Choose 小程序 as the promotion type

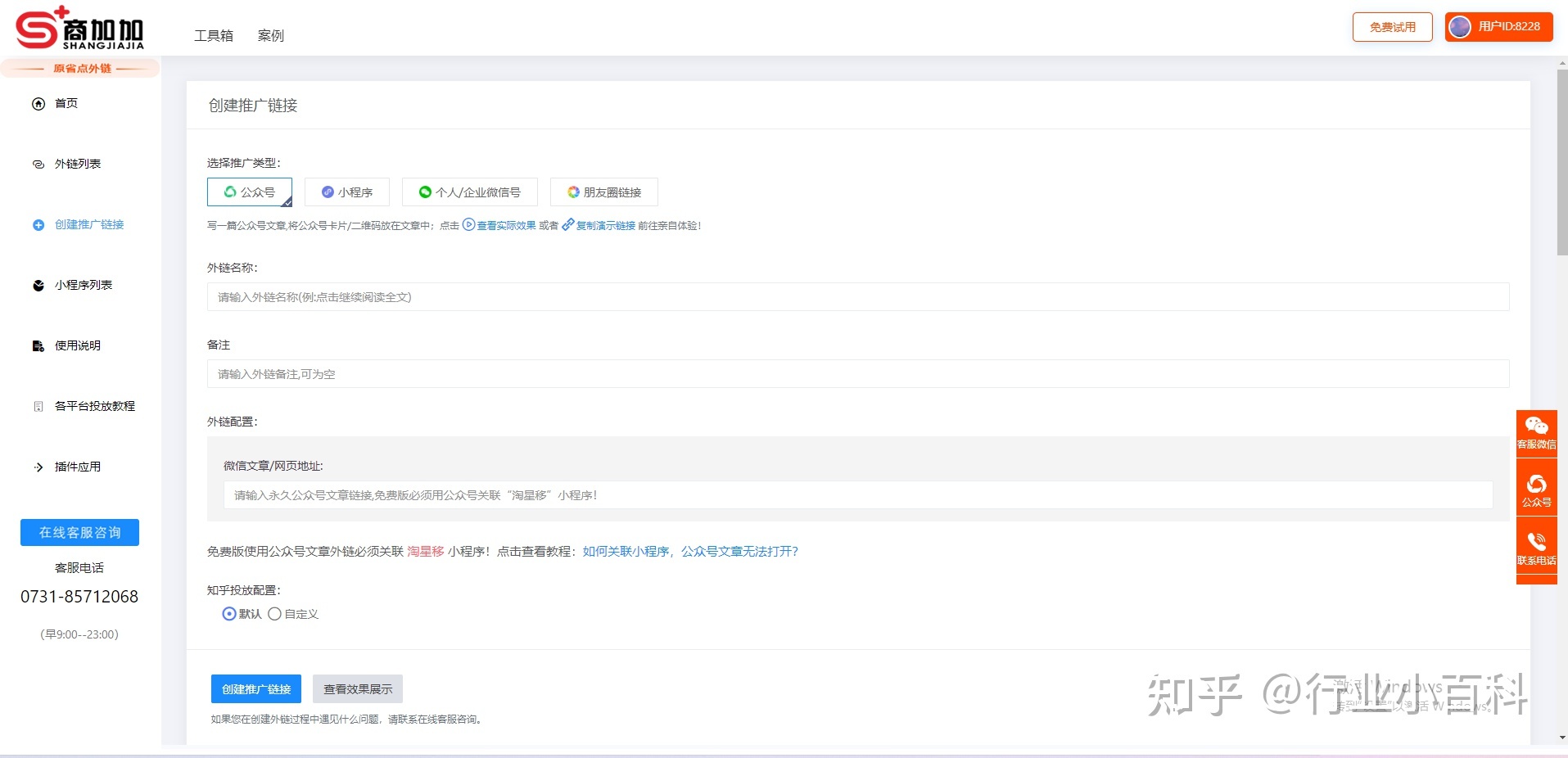point(347,192)
